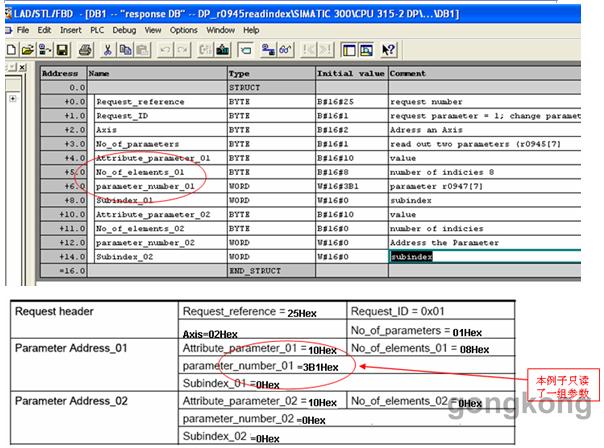Screen dimensions: 604x448
Task: Select the No_of_elements_02 name cell
Action: click(x=161, y=228)
